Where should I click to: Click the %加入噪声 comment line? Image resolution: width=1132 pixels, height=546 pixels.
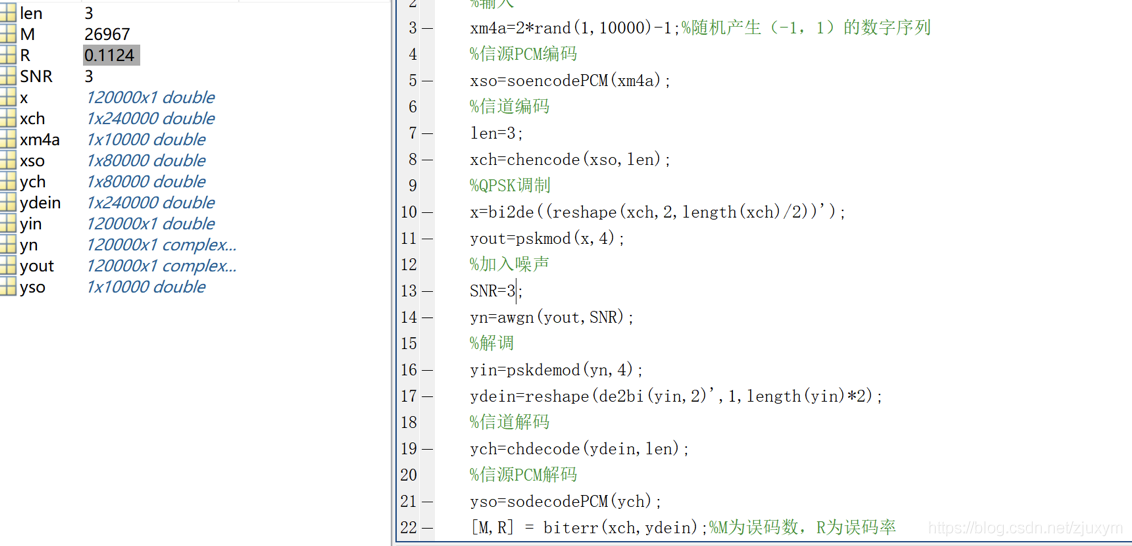click(x=510, y=264)
